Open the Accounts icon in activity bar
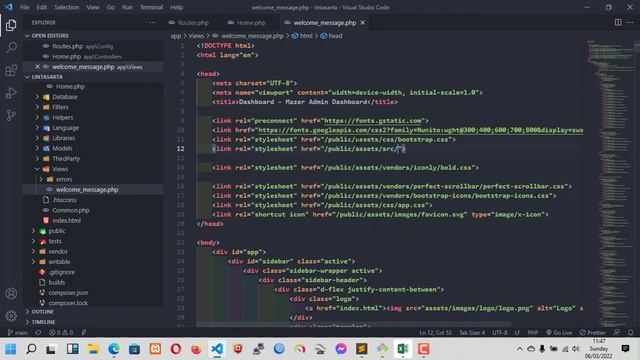 [11, 293]
